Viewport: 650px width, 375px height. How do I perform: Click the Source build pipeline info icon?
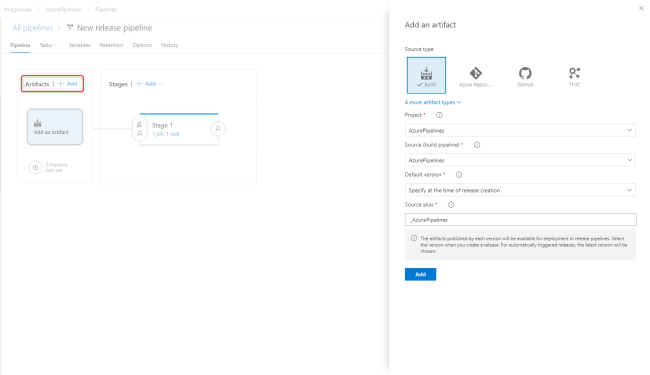point(477,145)
